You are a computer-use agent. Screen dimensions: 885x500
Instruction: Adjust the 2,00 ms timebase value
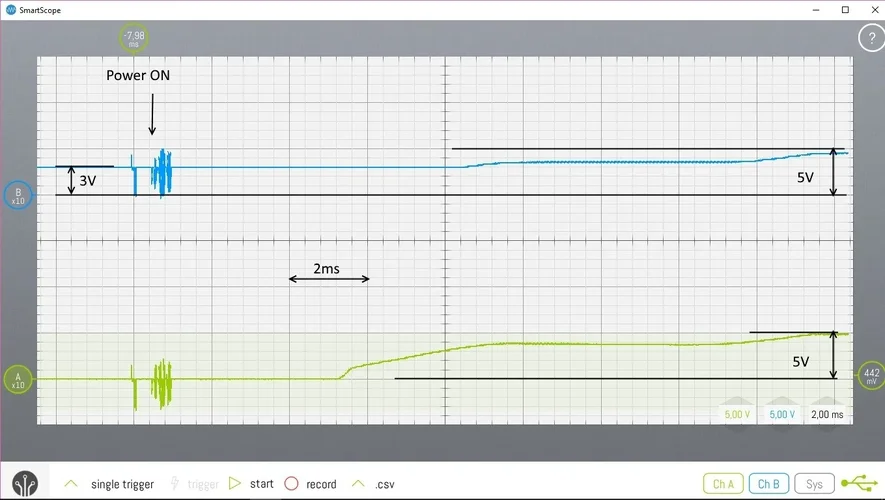pyautogui.click(x=827, y=414)
